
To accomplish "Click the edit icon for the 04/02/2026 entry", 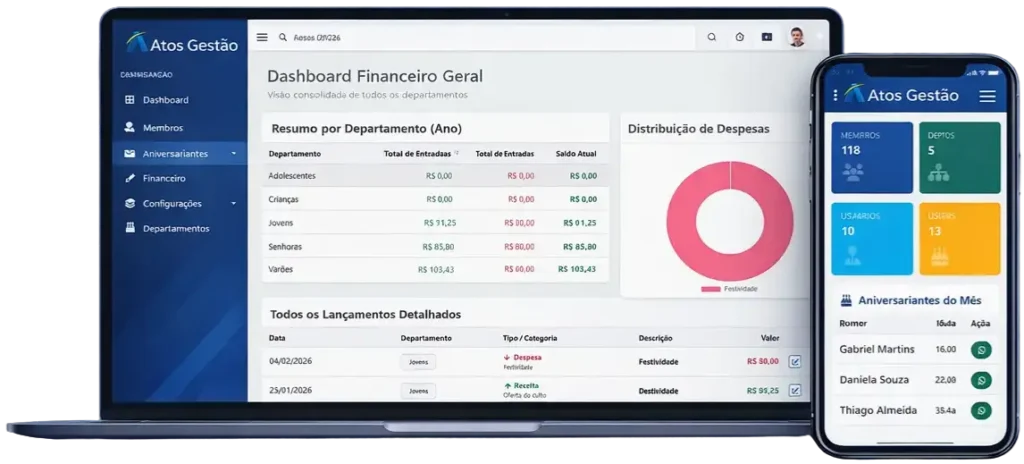I will point(795,361).
